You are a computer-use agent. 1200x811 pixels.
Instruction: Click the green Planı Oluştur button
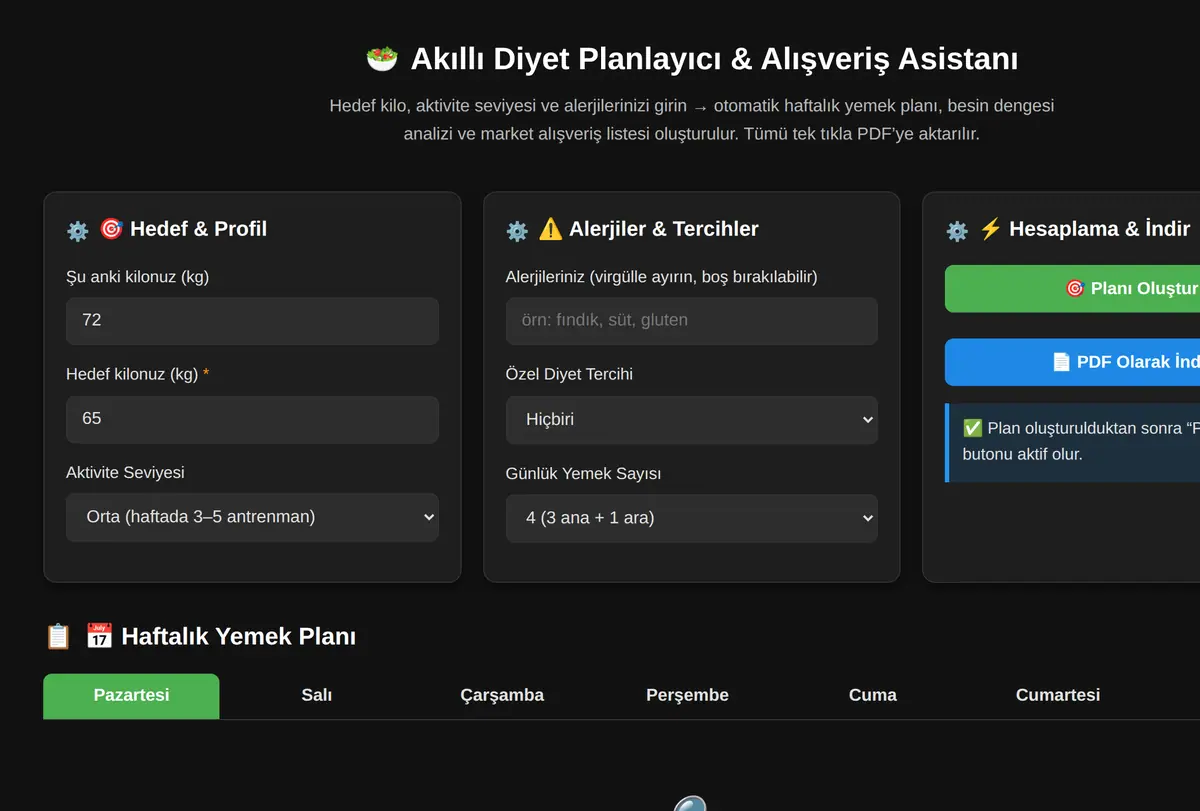click(x=1072, y=289)
